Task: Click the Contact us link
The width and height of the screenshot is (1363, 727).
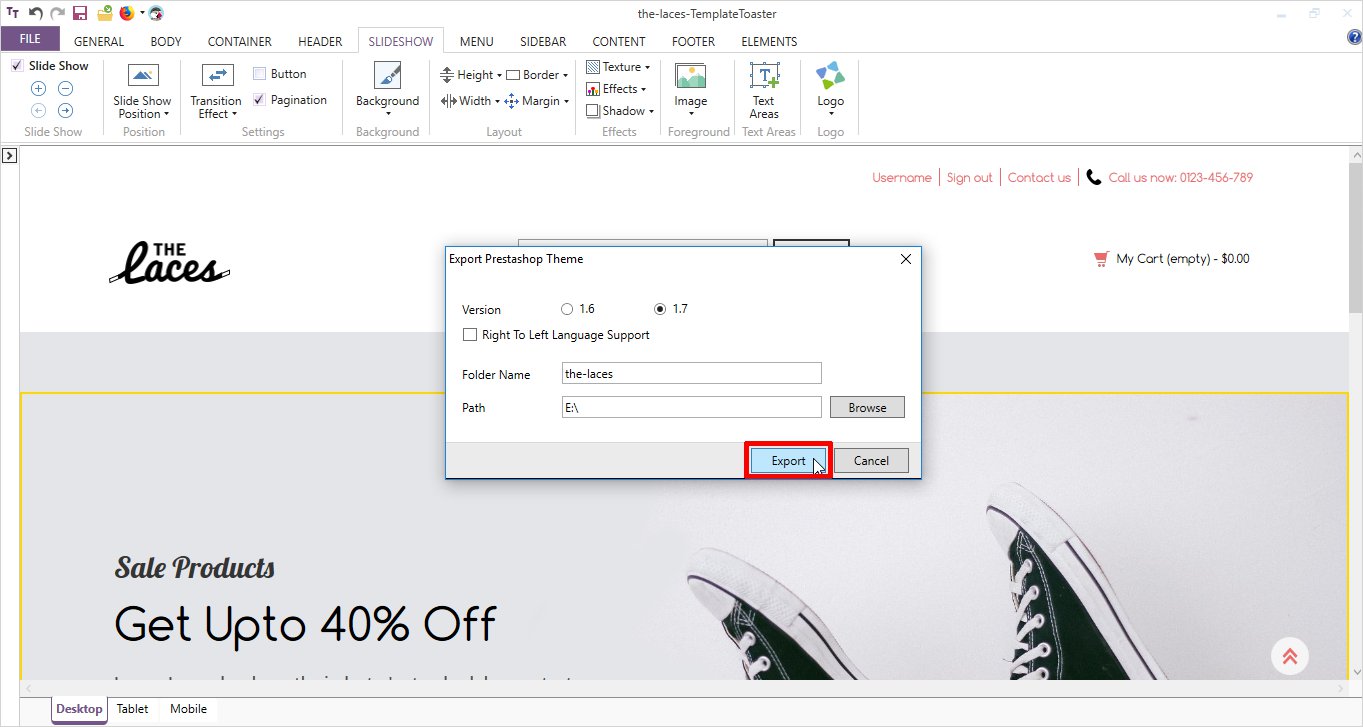Action: [x=1039, y=178]
